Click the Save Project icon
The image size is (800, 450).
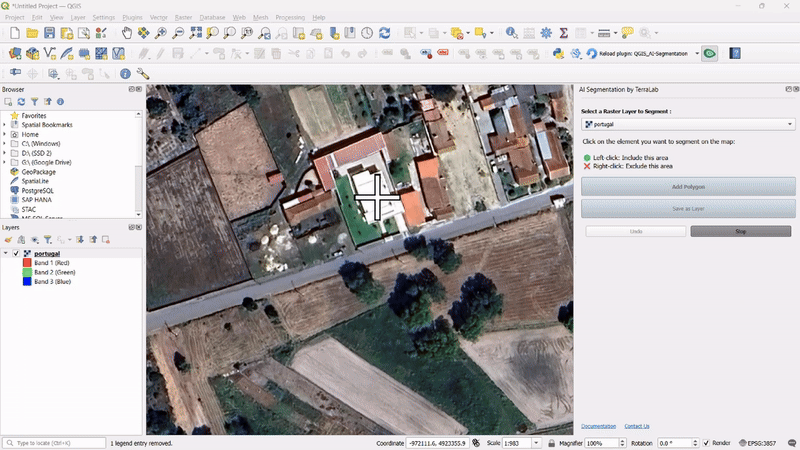[x=49, y=33]
